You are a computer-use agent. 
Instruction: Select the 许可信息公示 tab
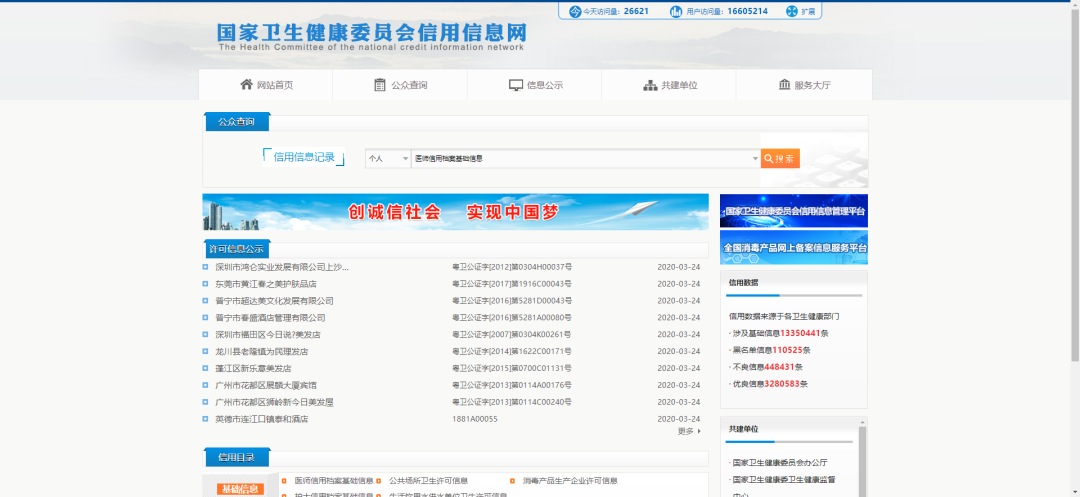coord(235,247)
